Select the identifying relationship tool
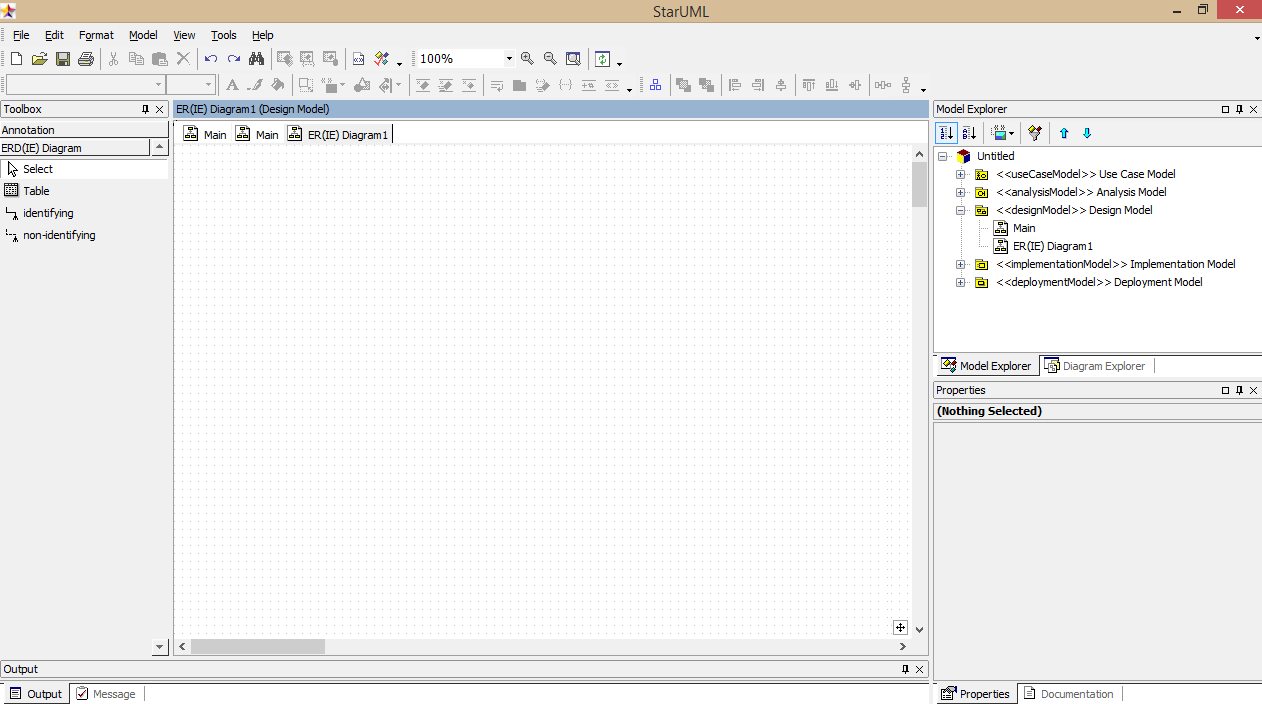The width and height of the screenshot is (1262, 704). pyautogui.click(x=84, y=213)
